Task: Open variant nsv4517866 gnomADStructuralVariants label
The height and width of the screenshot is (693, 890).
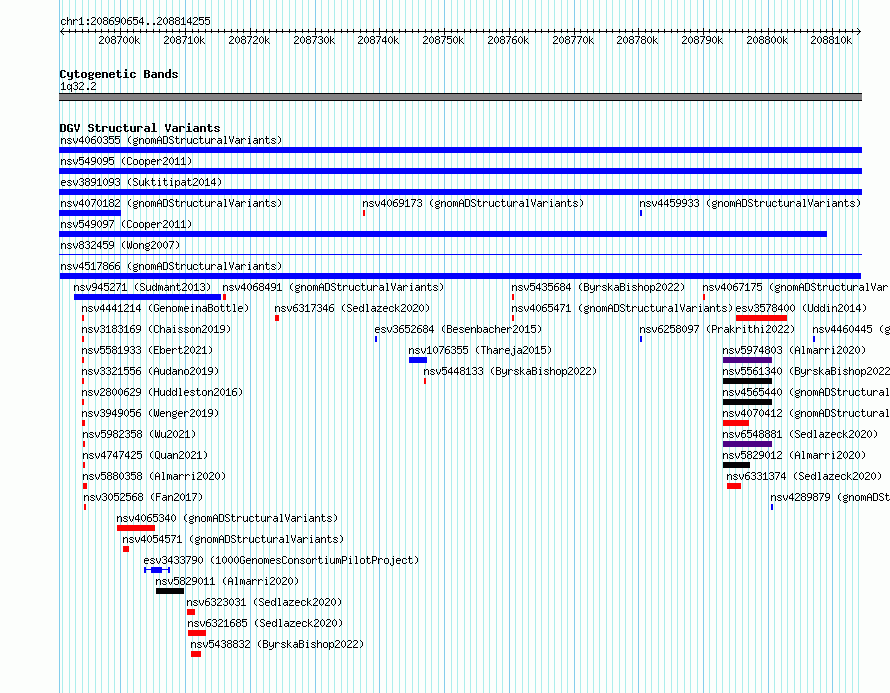Action: tap(171, 266)
